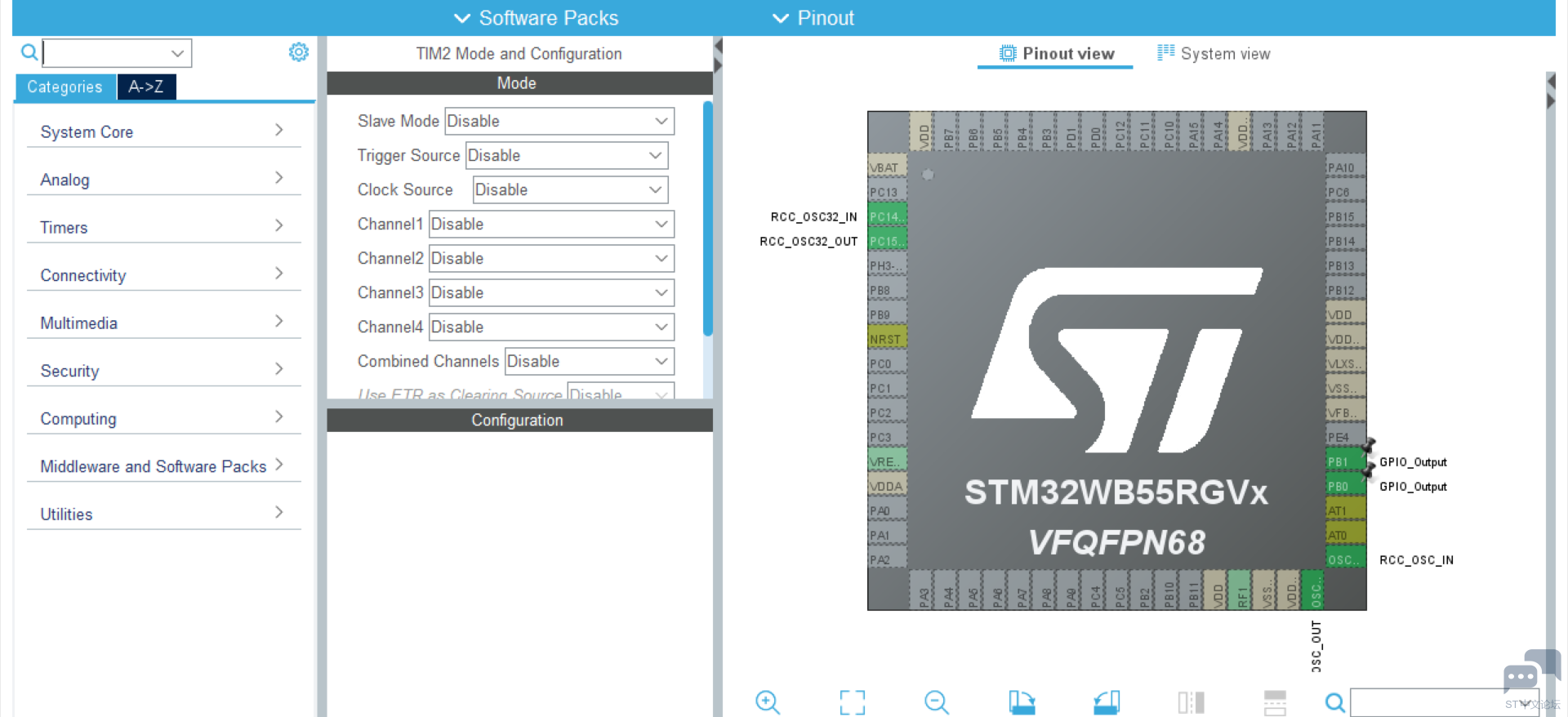Open the Channel3 dropdown
Viewport: 1568px width, 717px height.
(551, 292)
